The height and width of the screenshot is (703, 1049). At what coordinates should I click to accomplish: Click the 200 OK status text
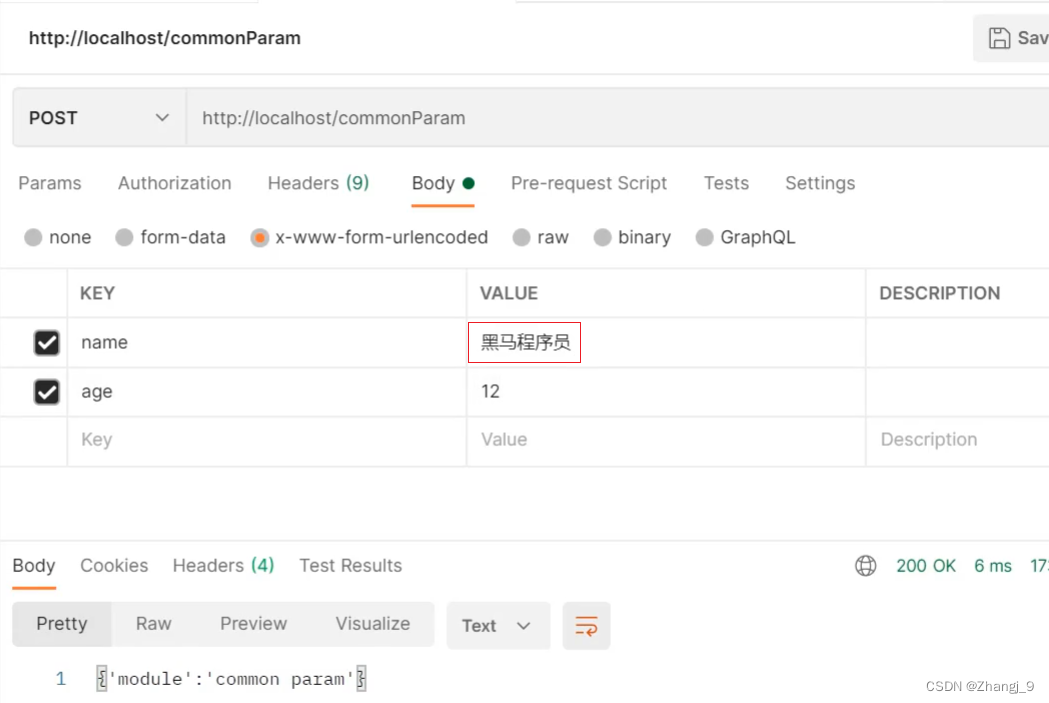[926, 566]
